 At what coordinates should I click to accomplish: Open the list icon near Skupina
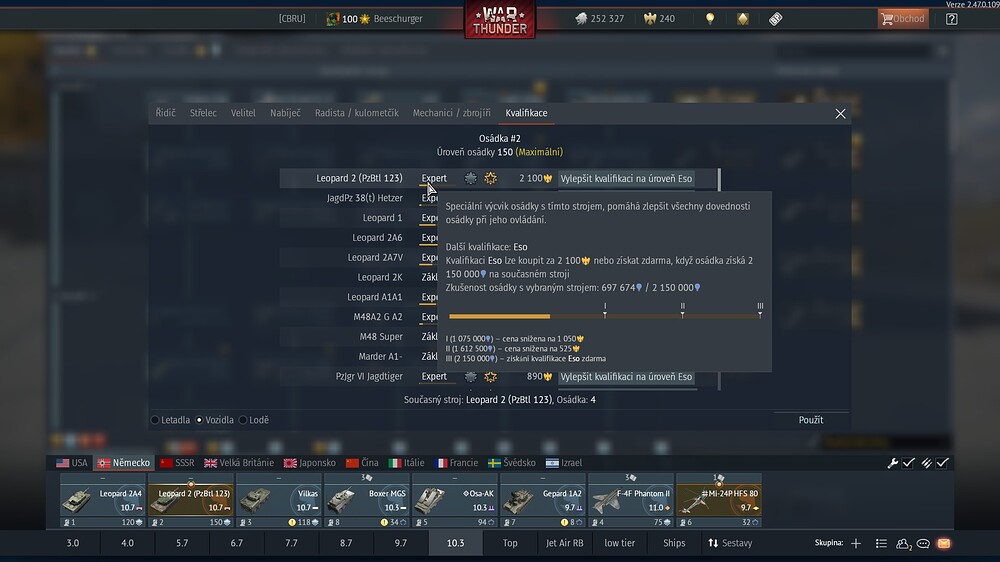click(881, 544)
